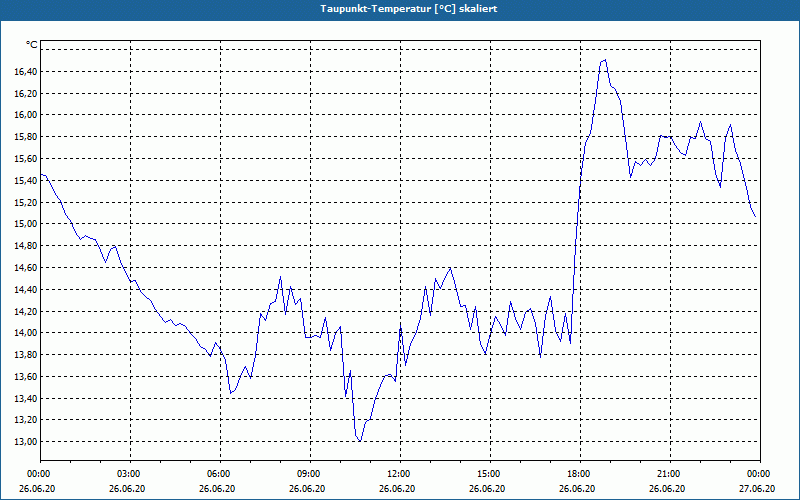Click the 15,20 axis label
Screen dimensions: 800x500
pos(26,202)
